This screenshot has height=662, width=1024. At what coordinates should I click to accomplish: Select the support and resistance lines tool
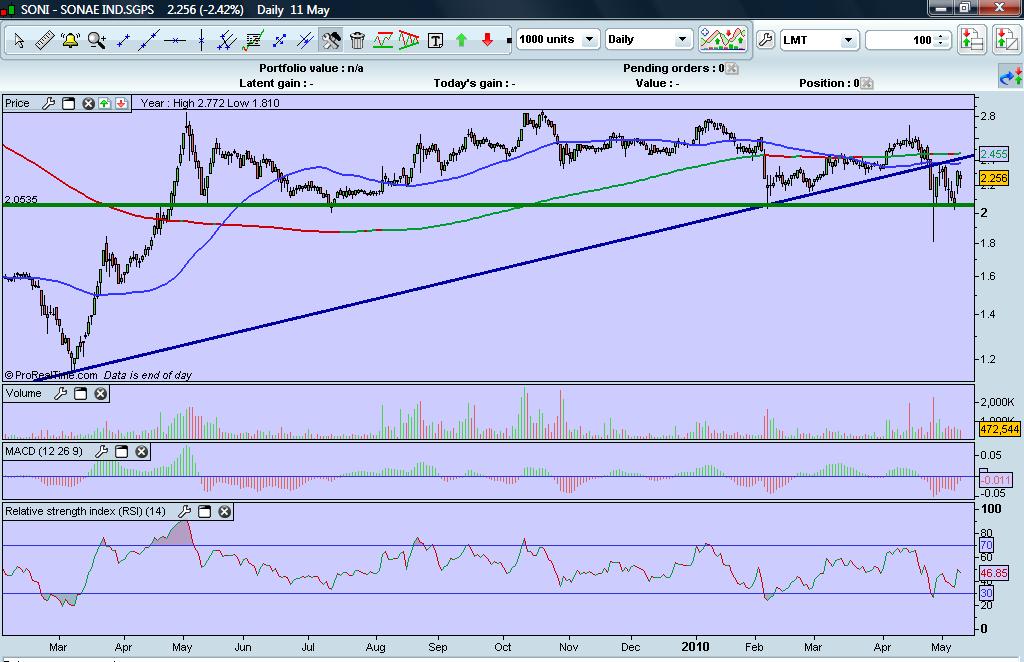pyautogui.click(x=383, y=40)
